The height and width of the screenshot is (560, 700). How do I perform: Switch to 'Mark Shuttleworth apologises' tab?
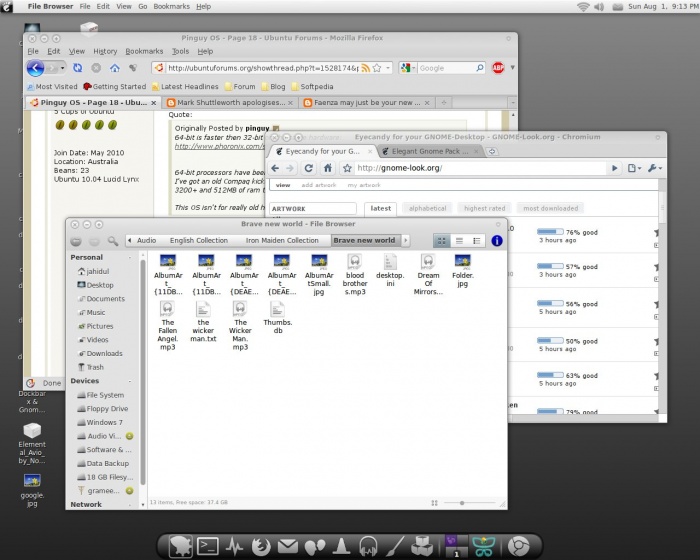[x=229, y=102]
